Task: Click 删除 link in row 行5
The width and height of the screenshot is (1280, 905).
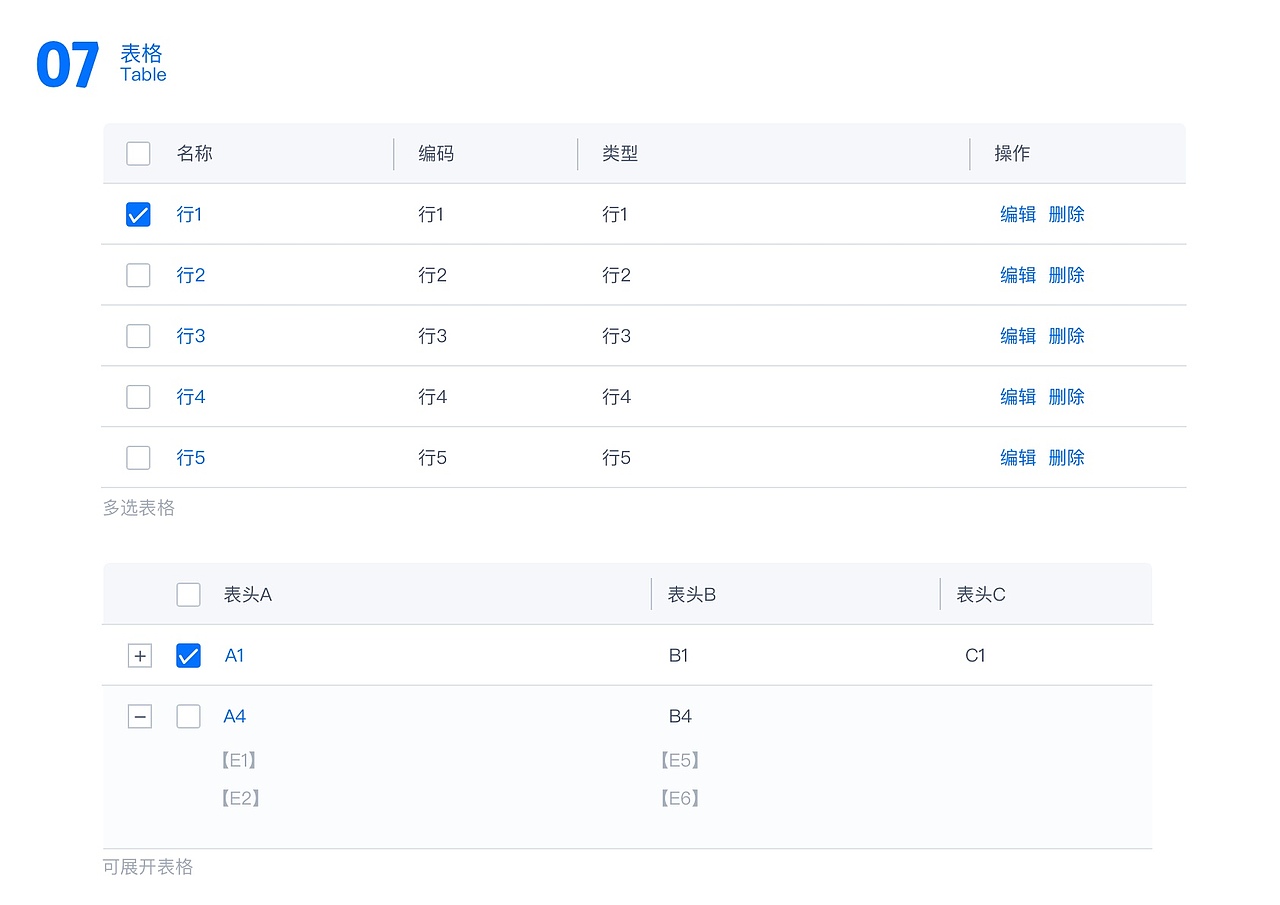Action: tap(1066, 458)
